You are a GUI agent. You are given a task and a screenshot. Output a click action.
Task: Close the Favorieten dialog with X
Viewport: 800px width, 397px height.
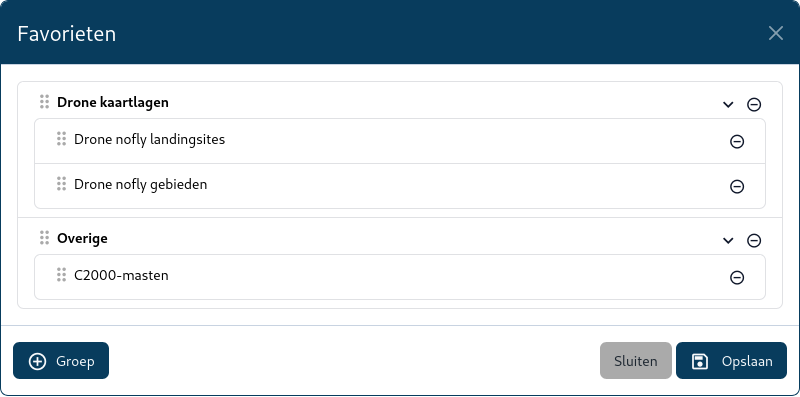(x=776, y=34)
